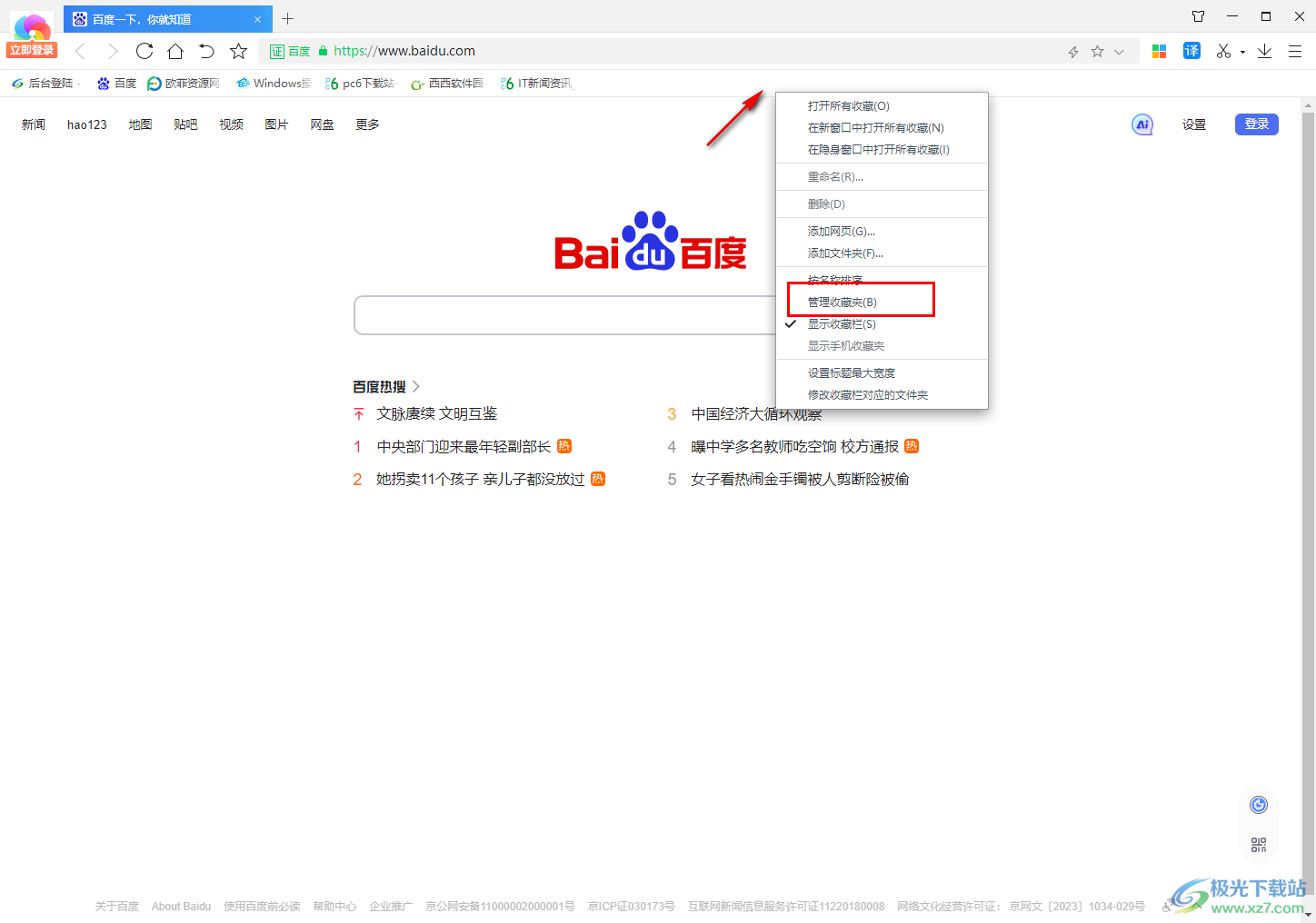Open hot search 曝中学多名教师吃空饷 校方通报
The image size is (1316, 923).
(x=794, y=446)
